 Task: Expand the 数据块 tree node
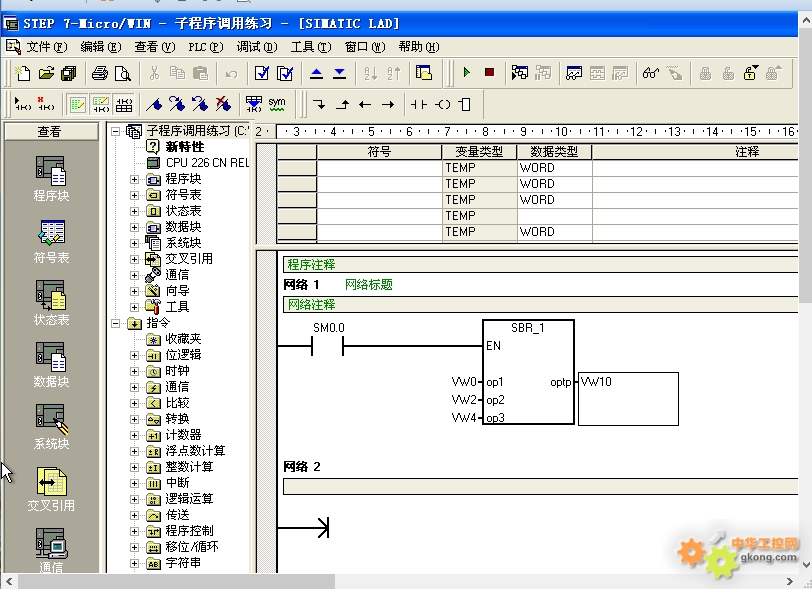point(135,227)
